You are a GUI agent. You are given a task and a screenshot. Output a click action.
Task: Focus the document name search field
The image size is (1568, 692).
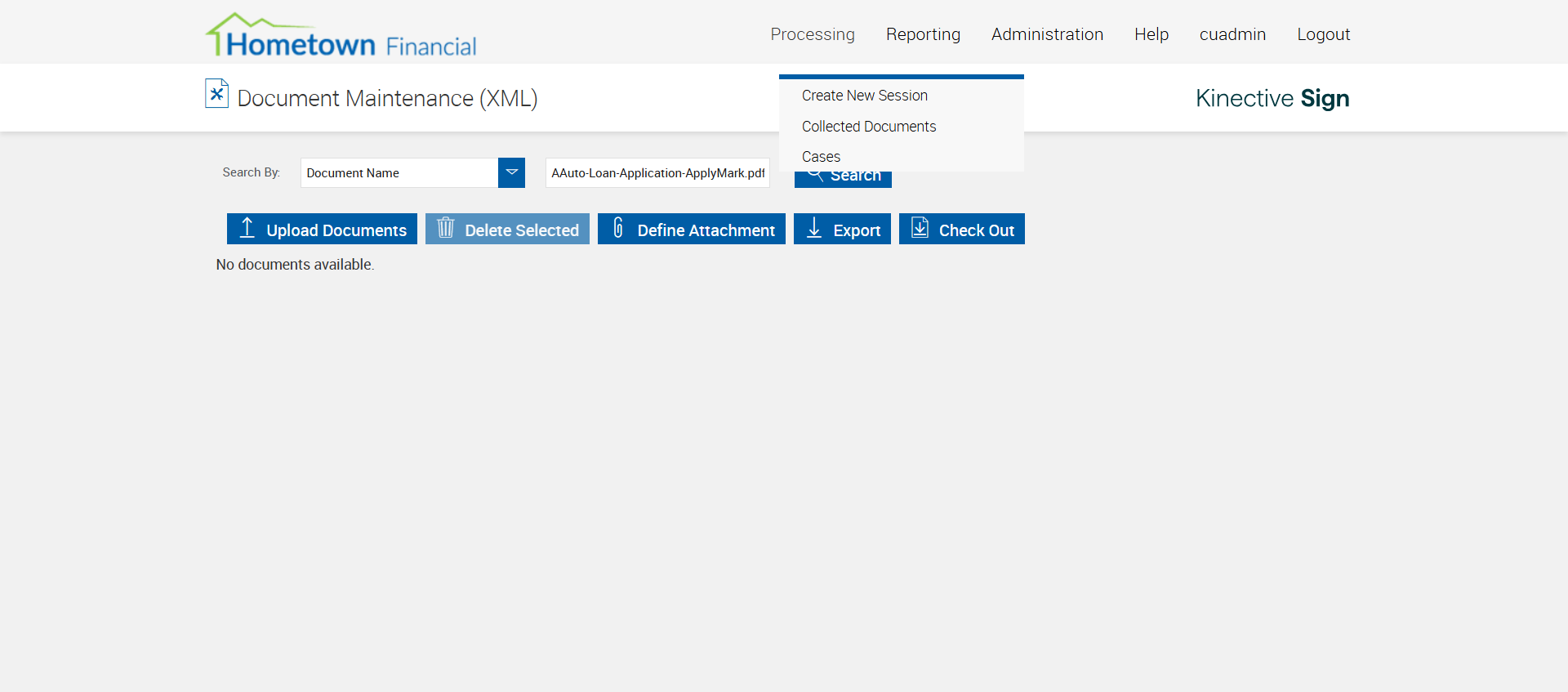coord(657,172)
